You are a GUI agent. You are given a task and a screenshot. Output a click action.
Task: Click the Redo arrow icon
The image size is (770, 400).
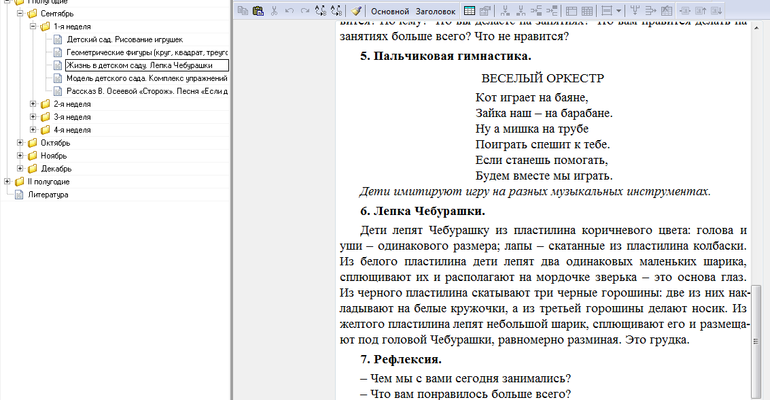(x=305, y=10)
